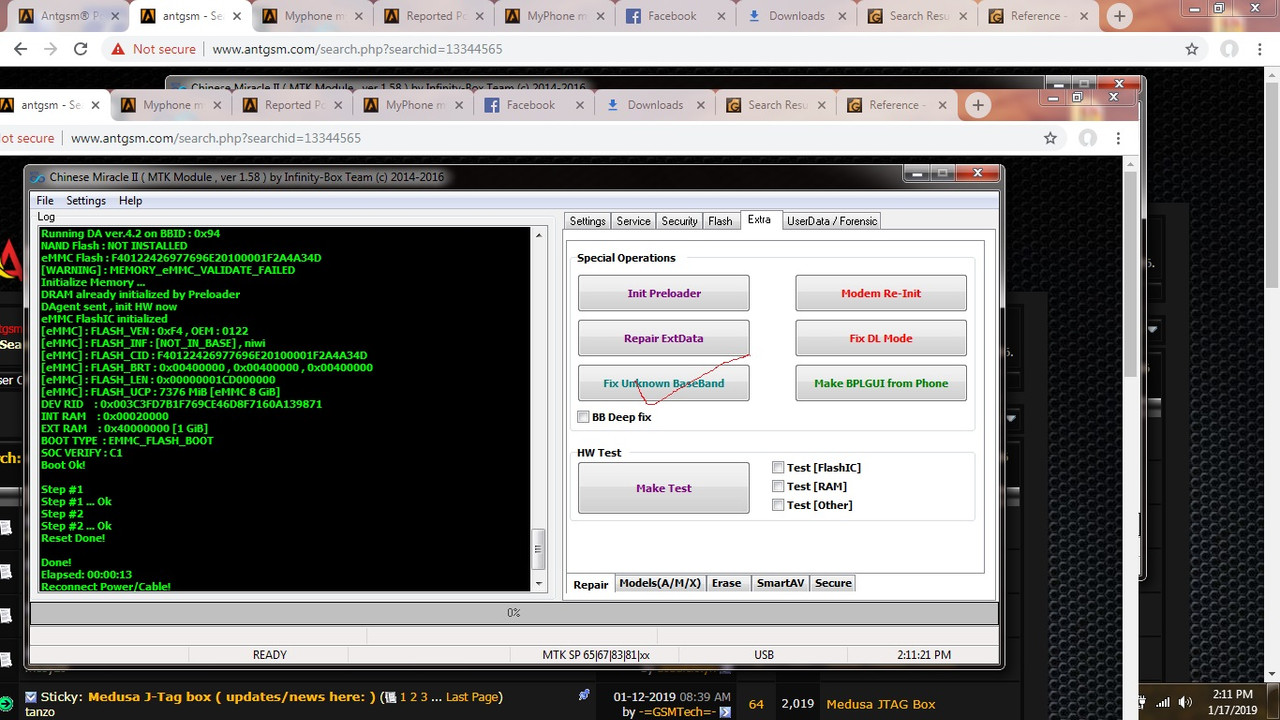Click the sticky pin icon in the Medusa thread row
The width and height of the screenshot is (1280, 720).
click(584, 695)
